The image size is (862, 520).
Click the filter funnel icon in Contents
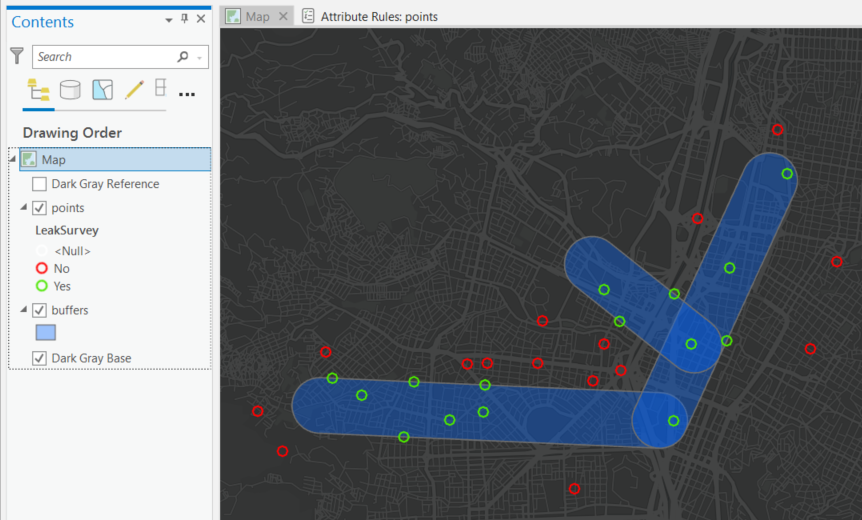17,56
